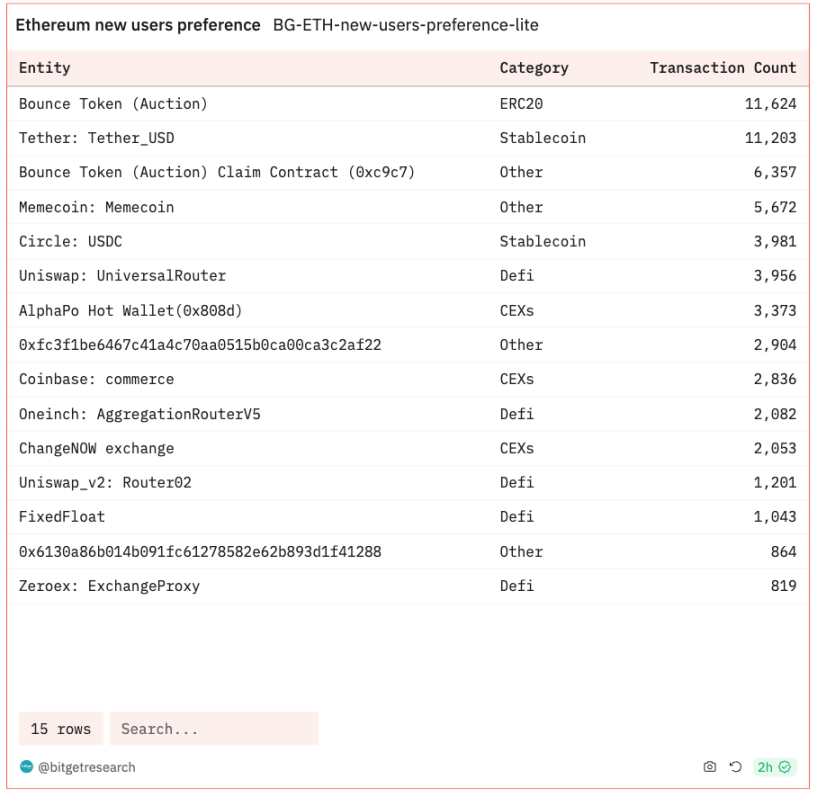
Task: Click the Zeroex: ExchangeProxy entity cell
Action: pyautogui.click(x=109, y=586)
